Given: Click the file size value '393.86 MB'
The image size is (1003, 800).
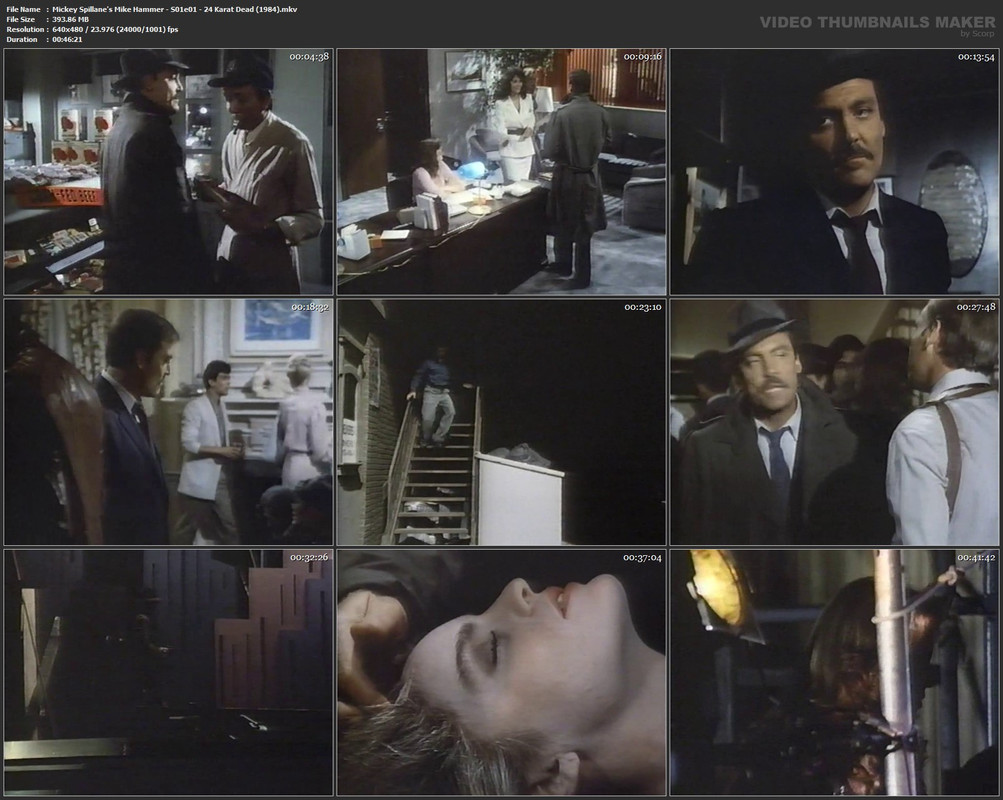Looking at the screenshot, I should 70,19.
